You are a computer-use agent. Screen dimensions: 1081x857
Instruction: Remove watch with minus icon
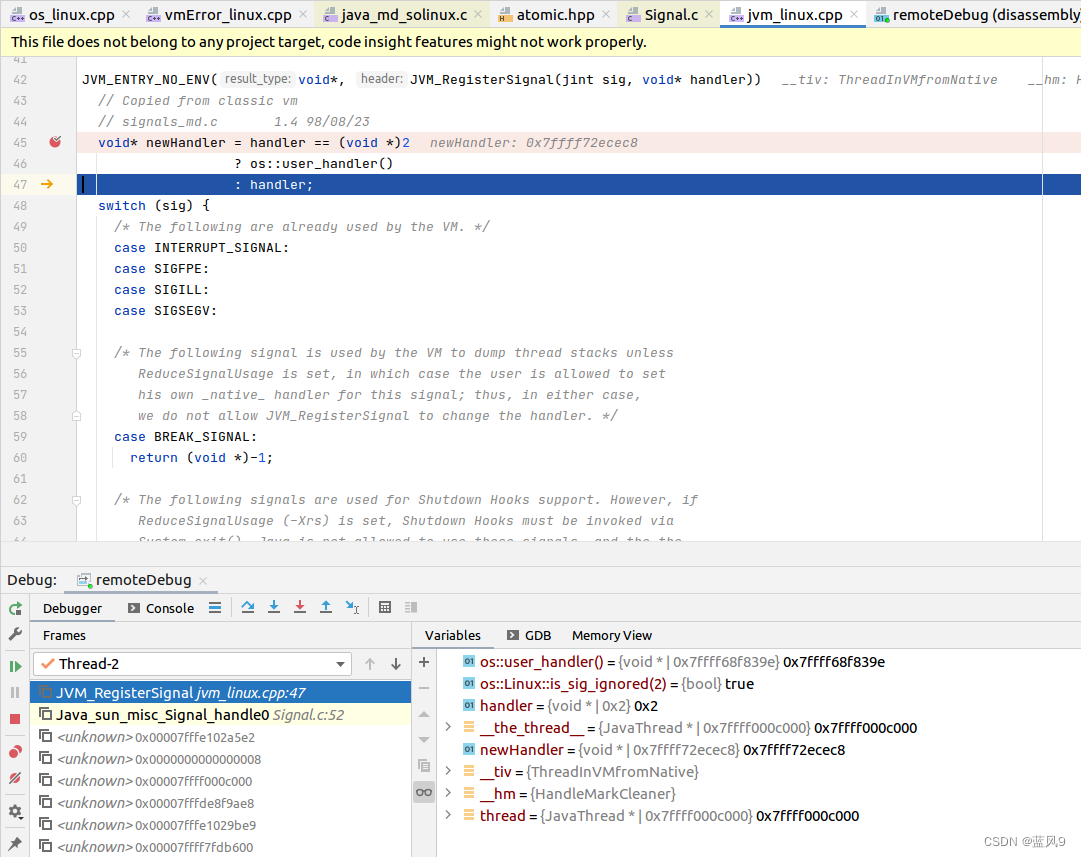point(424,688)
